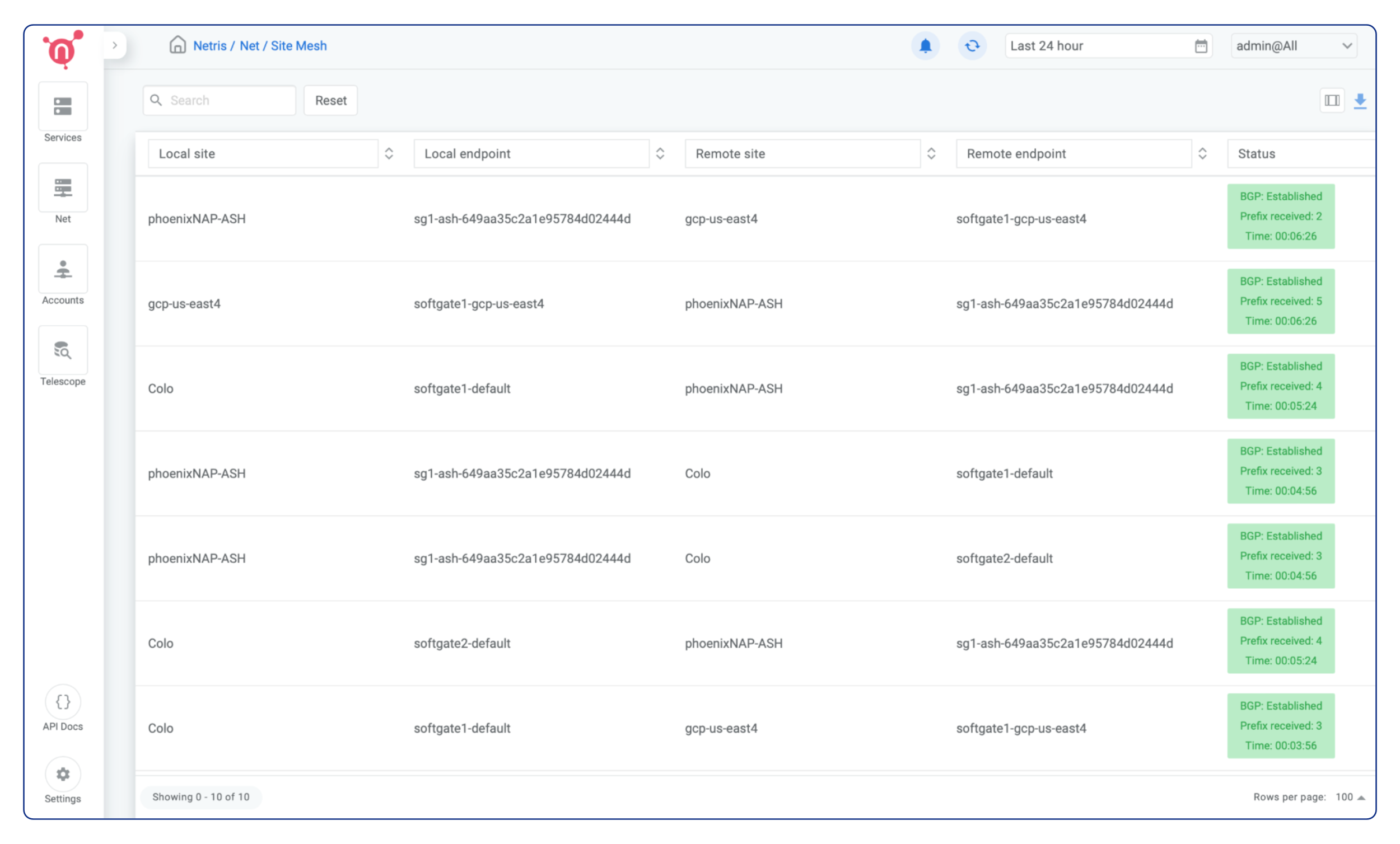1400x844 pixels.
Task: Sort the table by Remote endpoint
Action: [x=1203, y=153]
